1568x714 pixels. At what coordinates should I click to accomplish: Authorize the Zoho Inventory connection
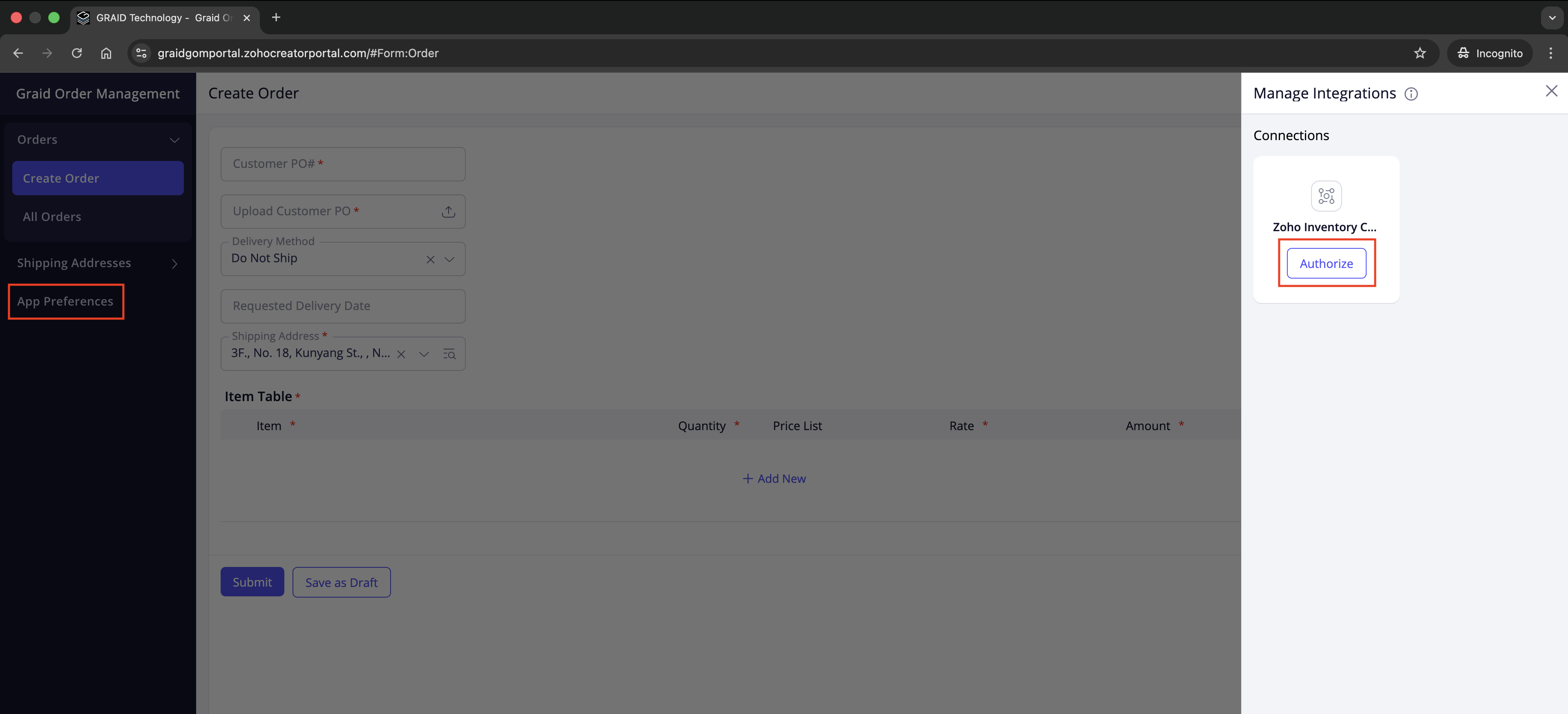(1327, 263)
